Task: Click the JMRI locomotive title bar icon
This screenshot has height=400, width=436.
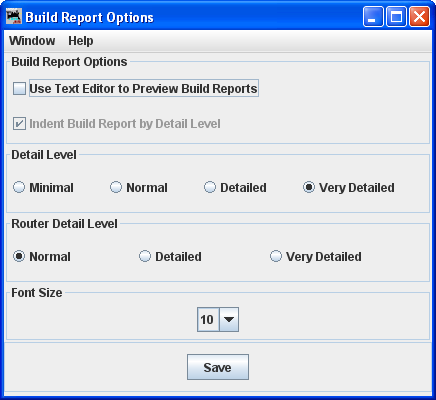Action: click(14, 17)
